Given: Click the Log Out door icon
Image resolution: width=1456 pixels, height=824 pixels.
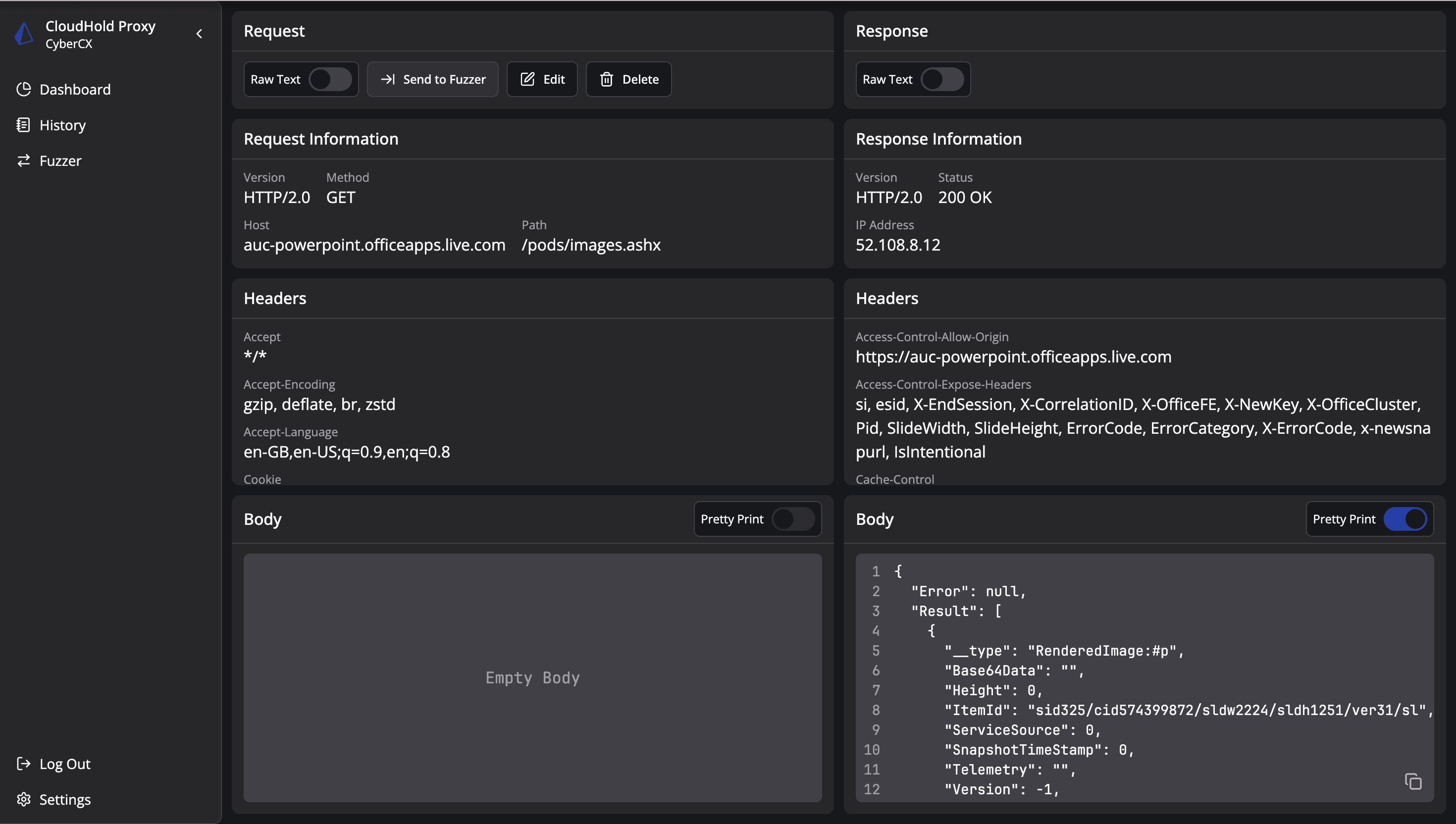Looking at the screenshot, I should [x=23, y=764].
